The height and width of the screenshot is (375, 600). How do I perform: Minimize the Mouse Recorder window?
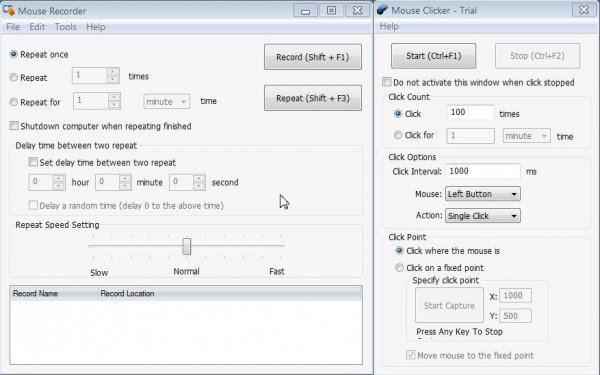tap(305, 11)
